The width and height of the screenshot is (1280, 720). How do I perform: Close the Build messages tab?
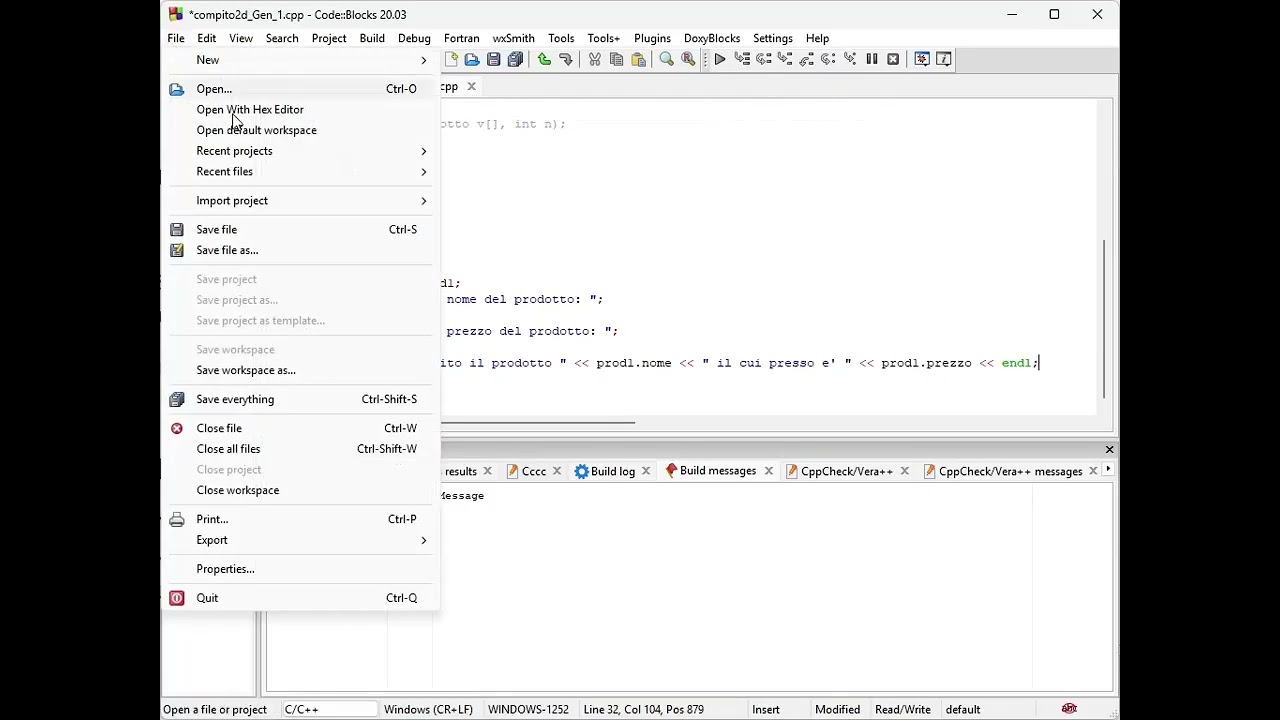(x=768, y=471)
